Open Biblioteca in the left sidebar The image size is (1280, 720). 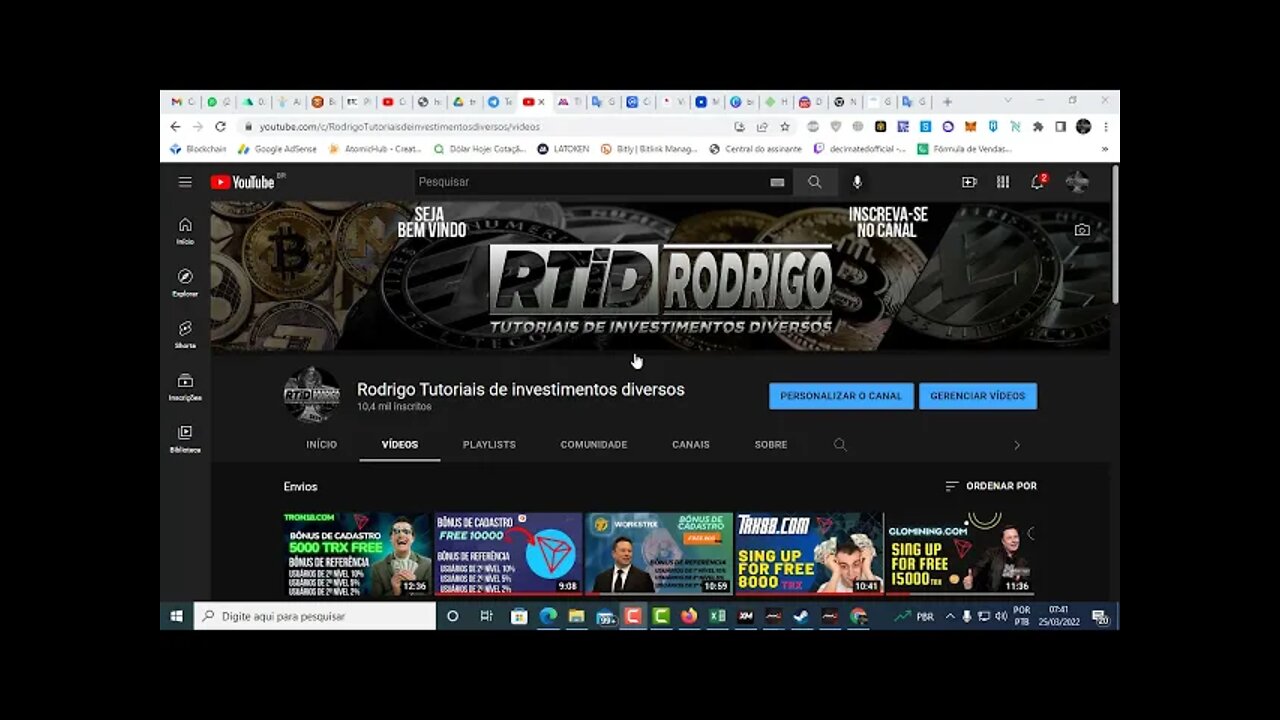(185, 439)
